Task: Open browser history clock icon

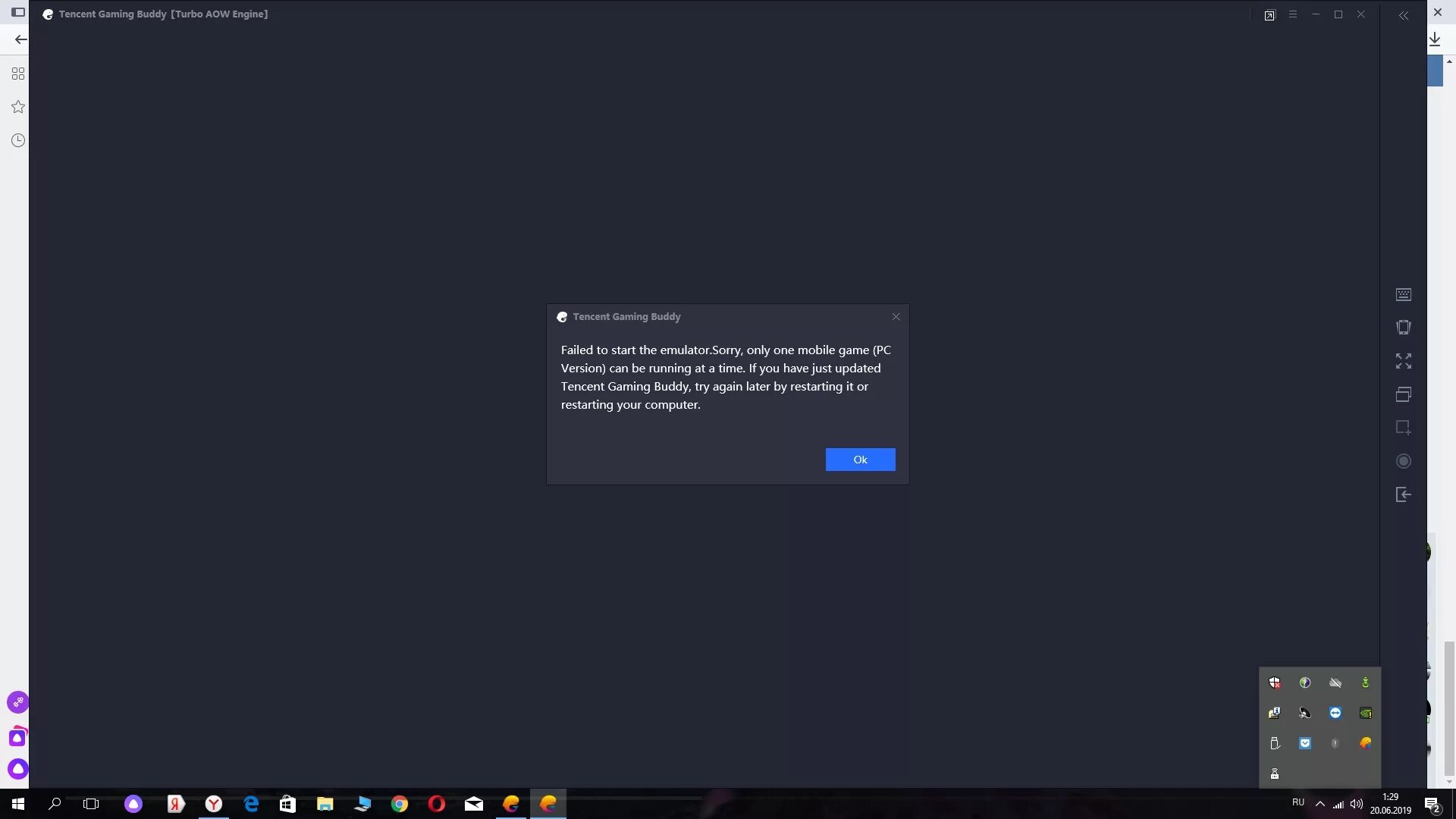Action: [18, 140]
